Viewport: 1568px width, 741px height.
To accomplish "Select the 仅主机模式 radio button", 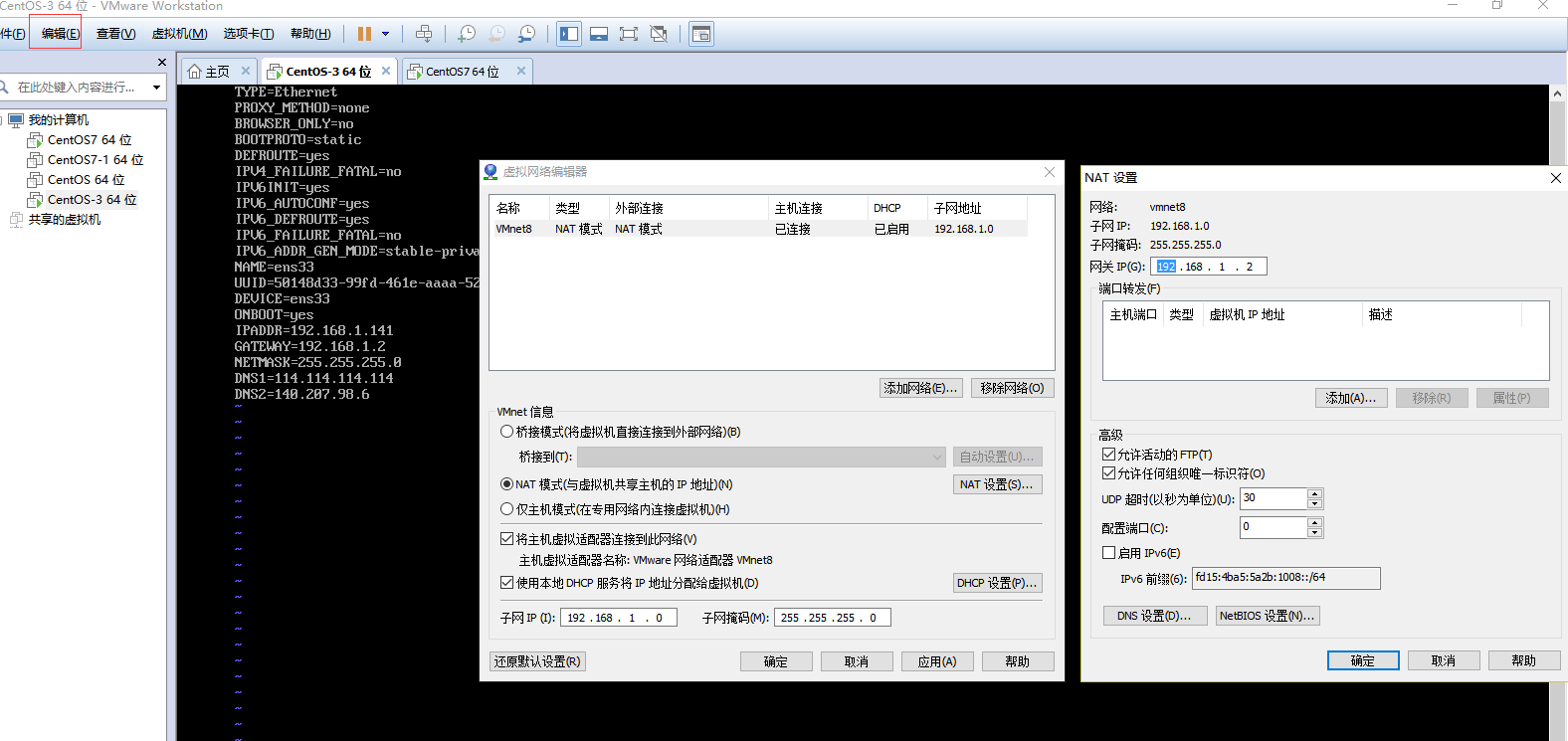I will [x=506, y=509].
